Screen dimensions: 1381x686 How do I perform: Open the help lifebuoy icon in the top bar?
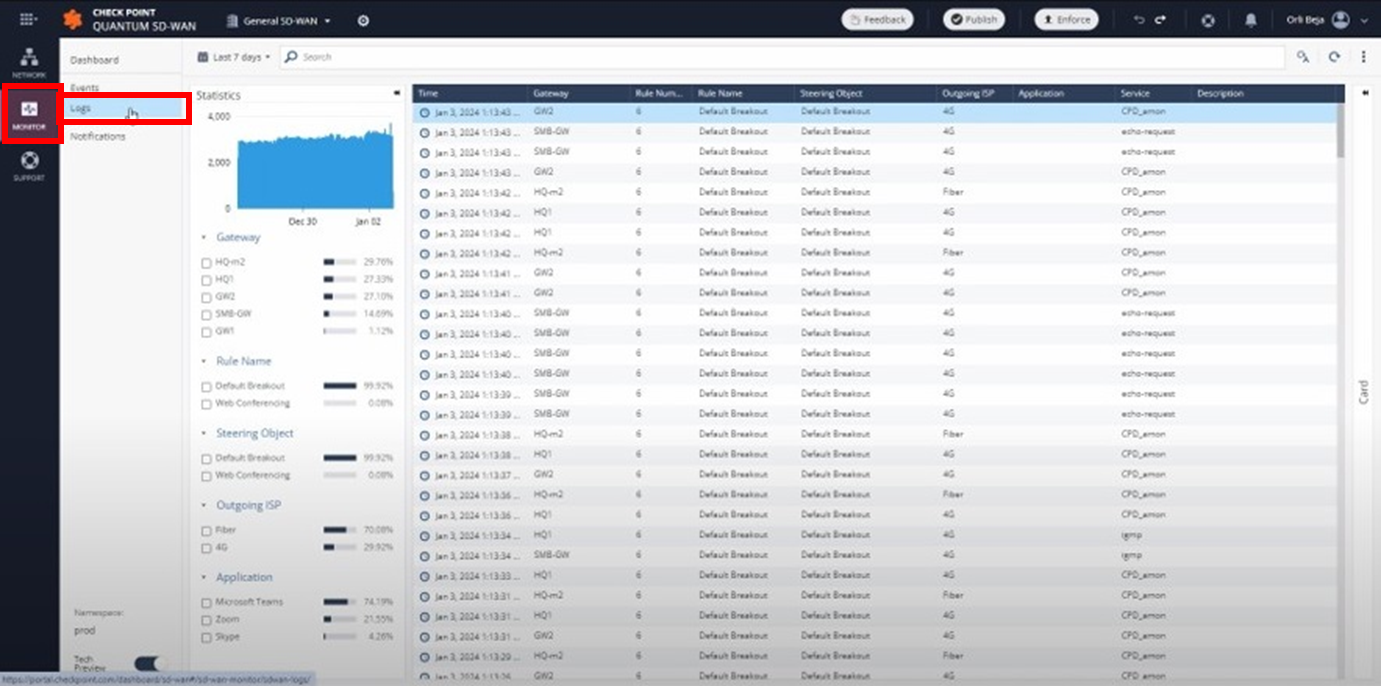coord(1208,20)
